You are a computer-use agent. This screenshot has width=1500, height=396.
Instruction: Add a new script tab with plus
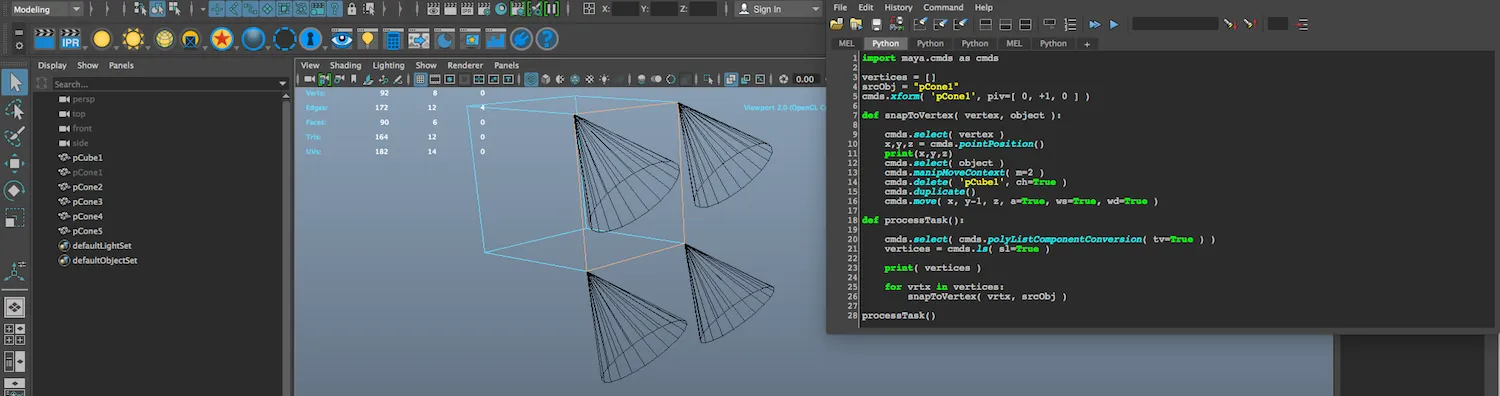tap(1087, 43)
